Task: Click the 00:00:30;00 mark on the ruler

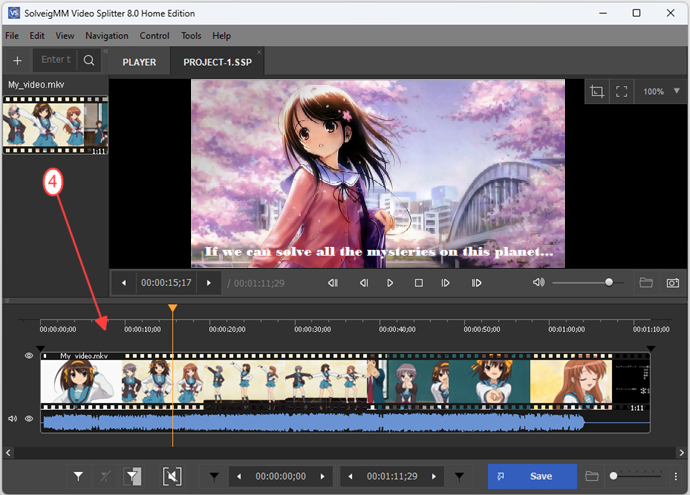Action: point(312,329)
